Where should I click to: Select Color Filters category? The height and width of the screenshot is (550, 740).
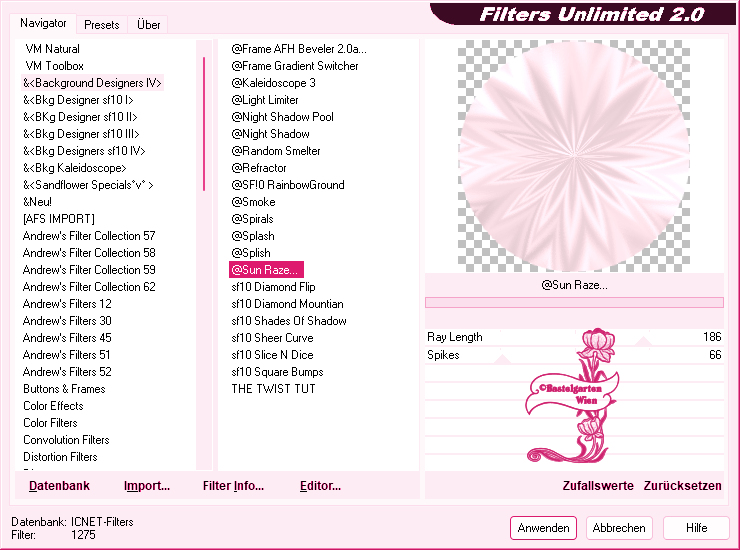[x=50, y=423]
